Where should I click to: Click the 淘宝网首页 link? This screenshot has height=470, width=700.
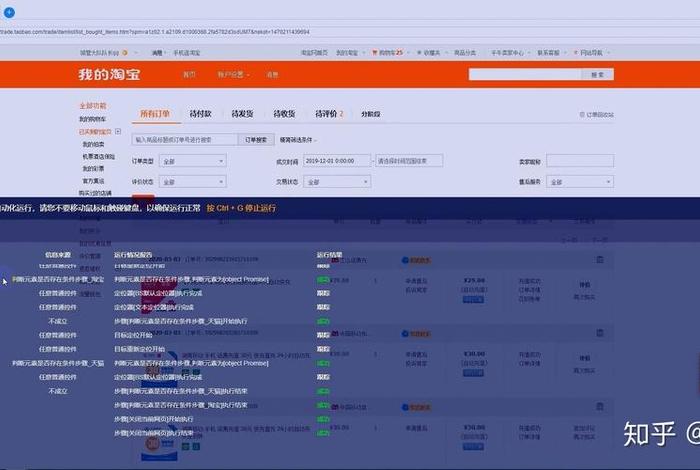(314, 53)
